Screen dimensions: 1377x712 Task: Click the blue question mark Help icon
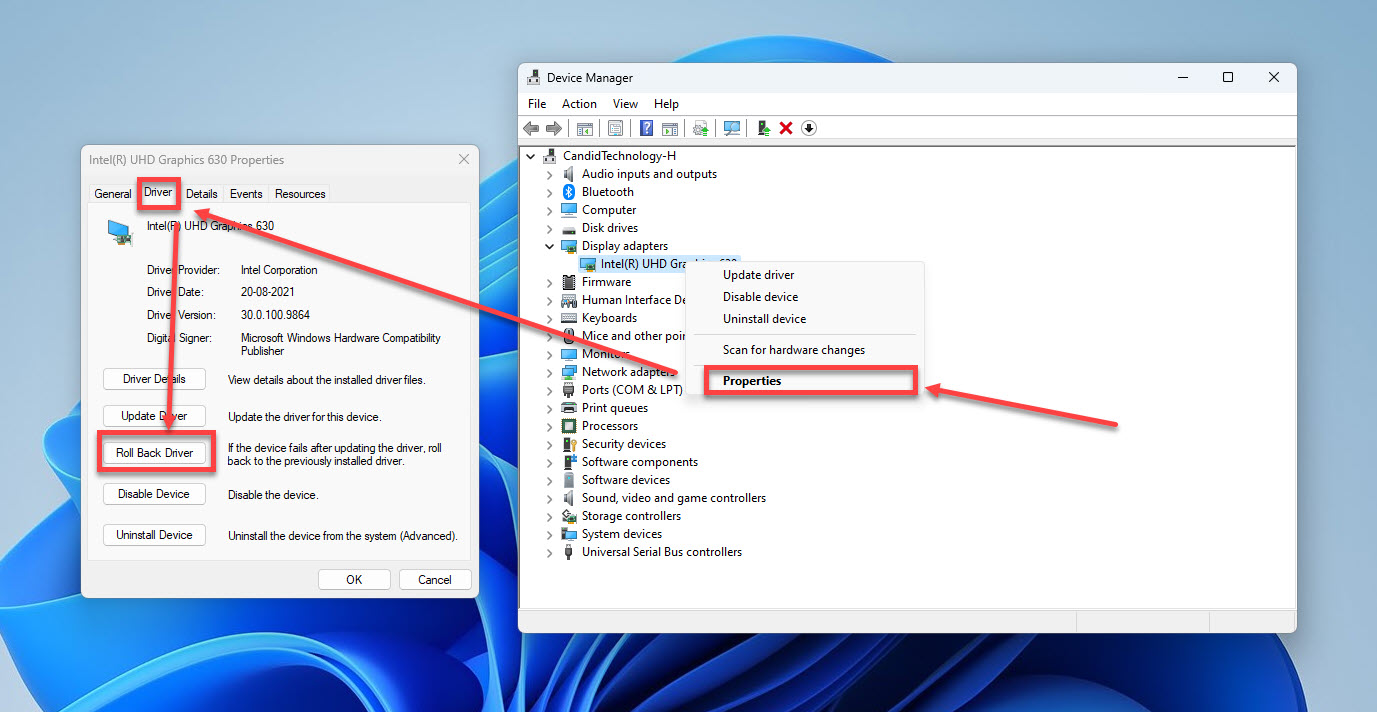tap(647, 128)
